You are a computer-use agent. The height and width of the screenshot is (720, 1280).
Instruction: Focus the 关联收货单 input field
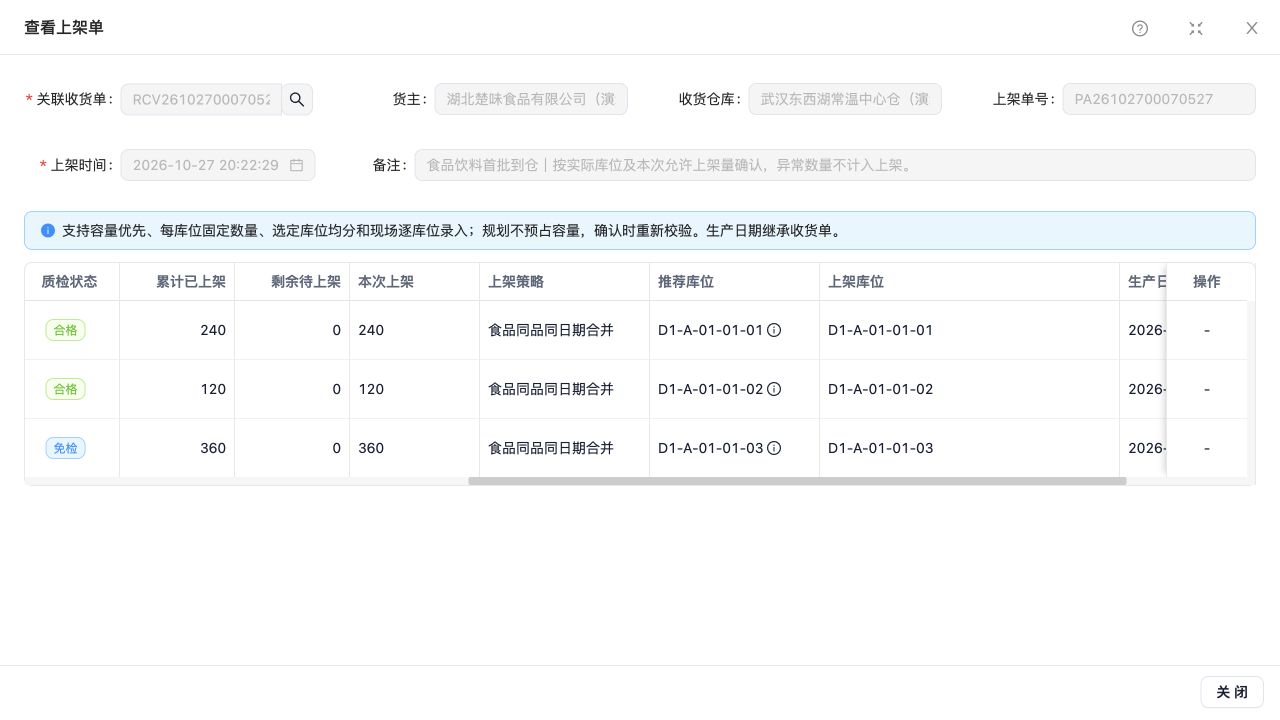(x=201, y=99)
